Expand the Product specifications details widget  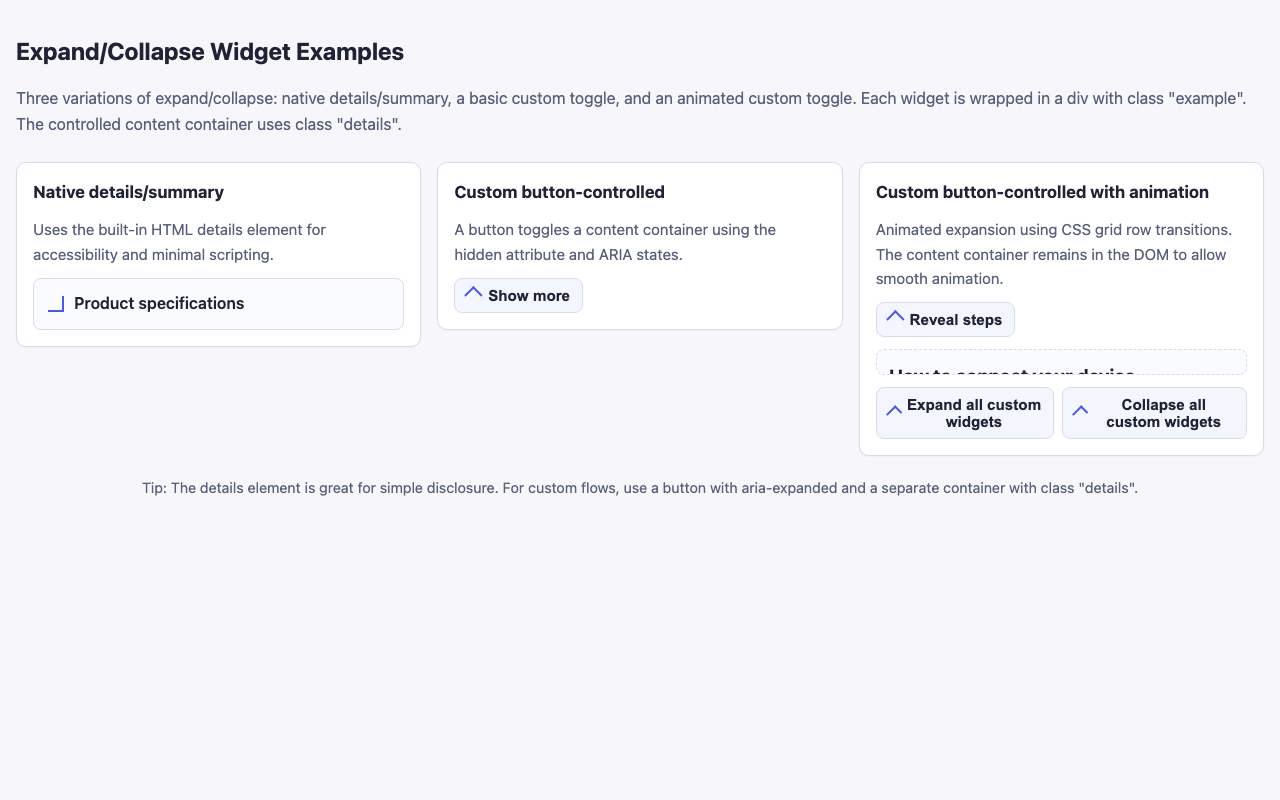[159, 303]
